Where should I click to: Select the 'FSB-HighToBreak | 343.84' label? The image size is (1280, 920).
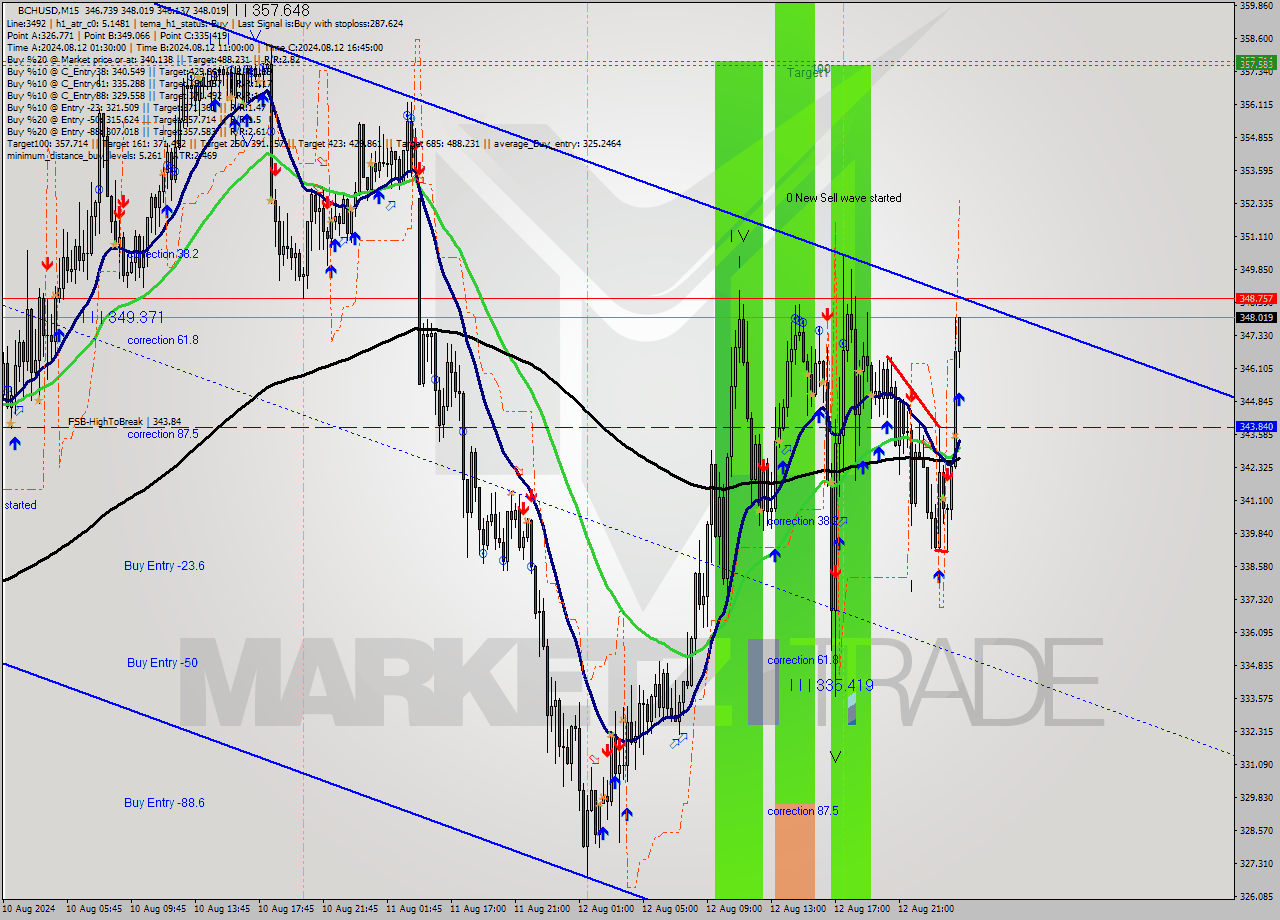coord(124,422)
